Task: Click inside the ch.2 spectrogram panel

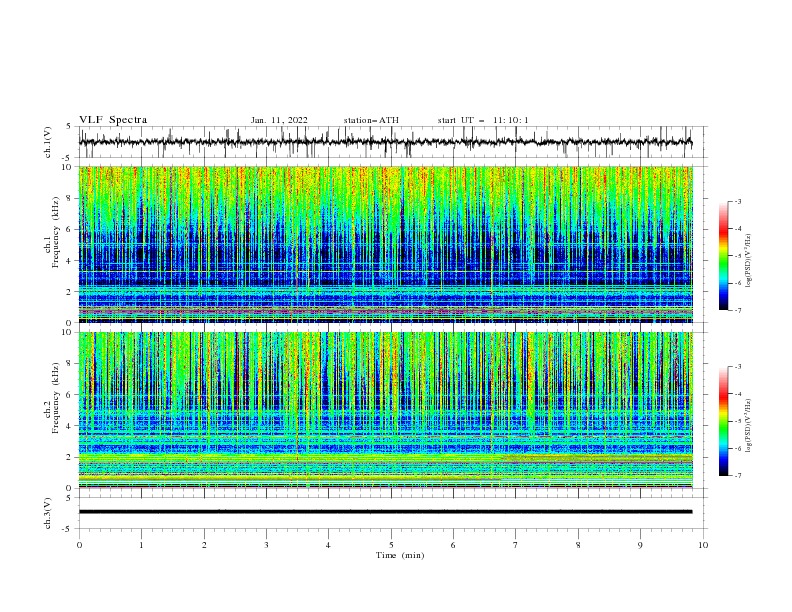Action: (386, 410)
